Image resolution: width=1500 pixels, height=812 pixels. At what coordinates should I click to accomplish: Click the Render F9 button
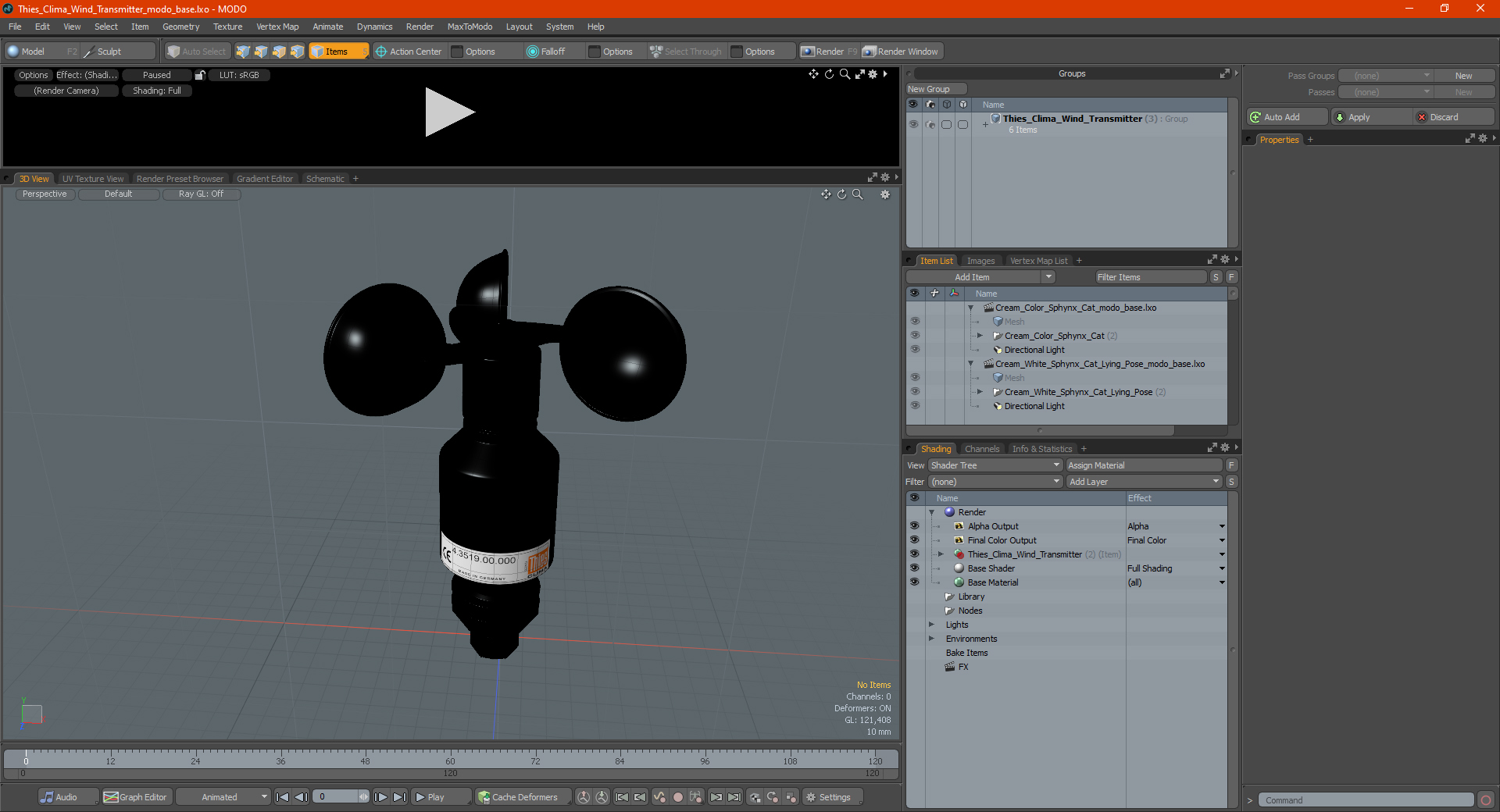[829, 52]
